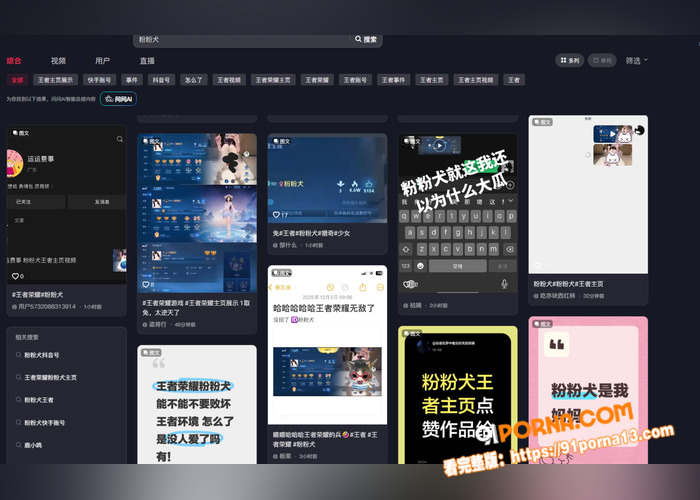
Task: Open author 用户5732088313914
Action: (x=44, y=307)
